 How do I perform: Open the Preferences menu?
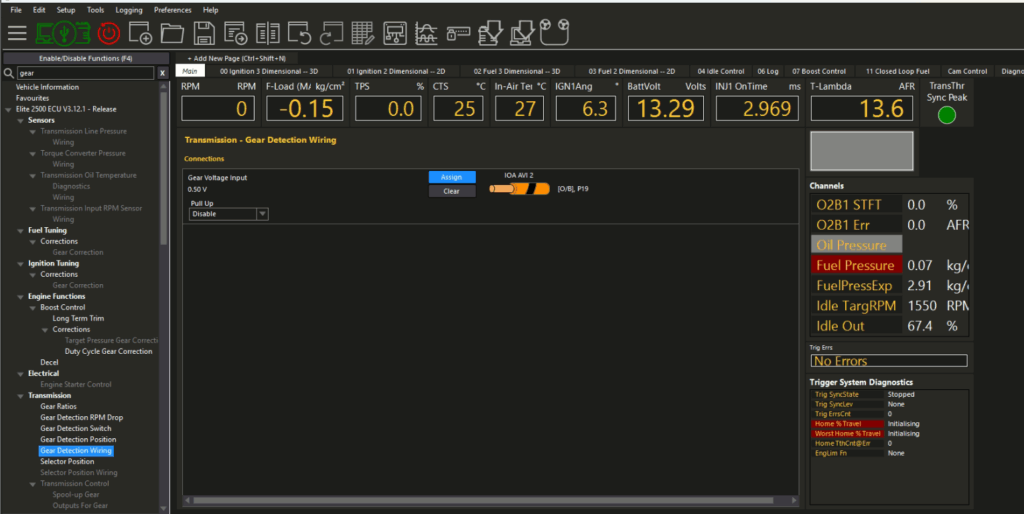[173, 10]
